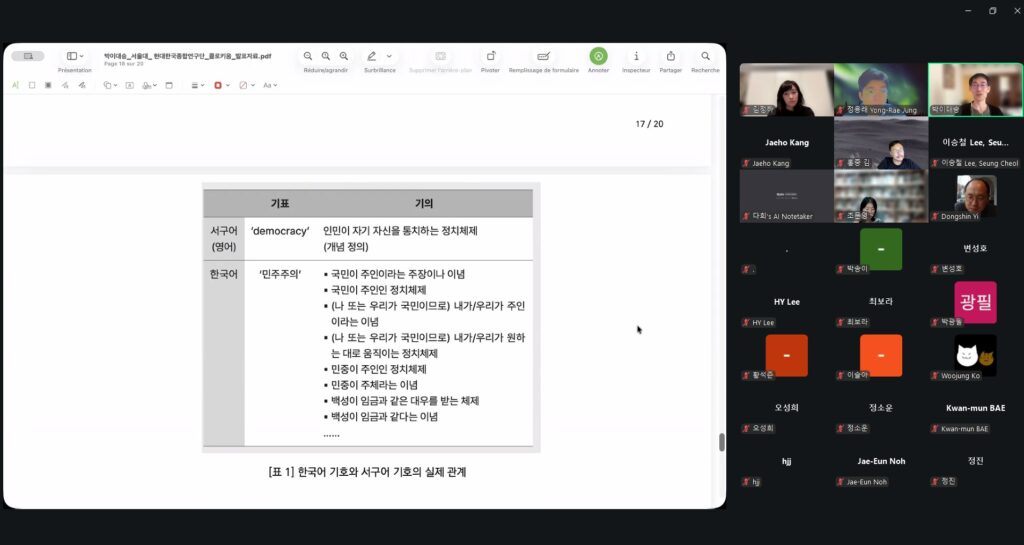Click the page number 17 / 20
1024x545 pixels.
[x=649, y=124]
